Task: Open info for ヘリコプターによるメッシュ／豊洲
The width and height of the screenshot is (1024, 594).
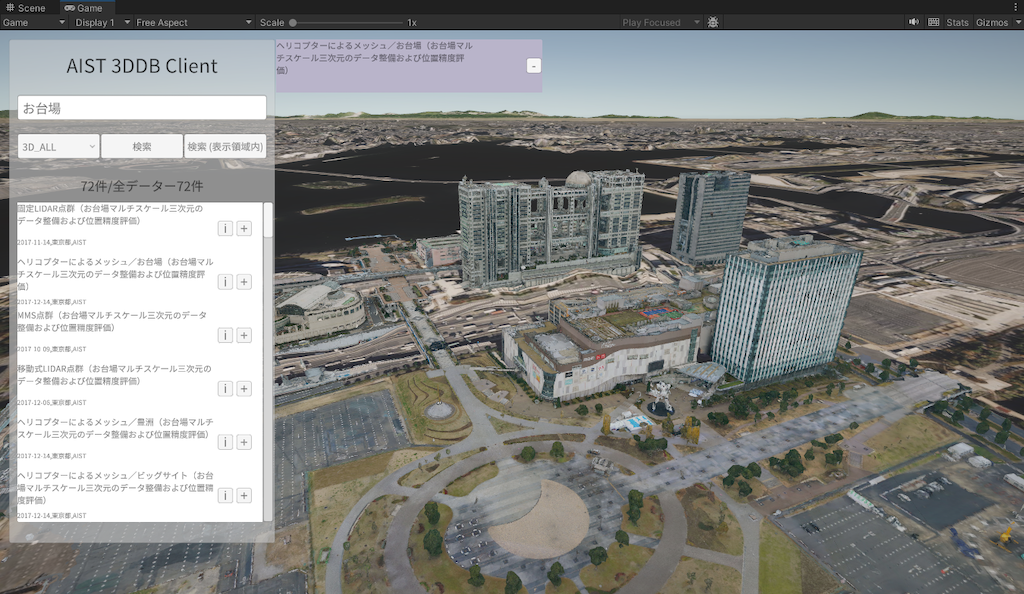Action: point(225,443)
